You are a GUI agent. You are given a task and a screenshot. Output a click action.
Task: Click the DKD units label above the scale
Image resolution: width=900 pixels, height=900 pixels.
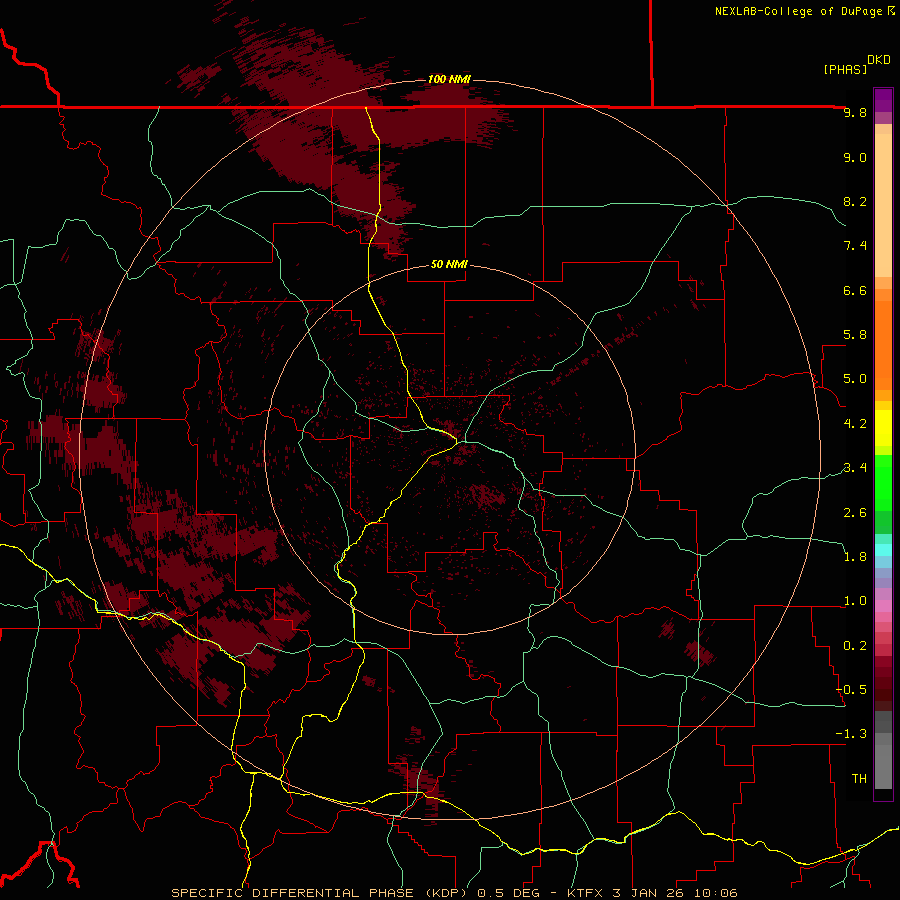coord(879,60)
